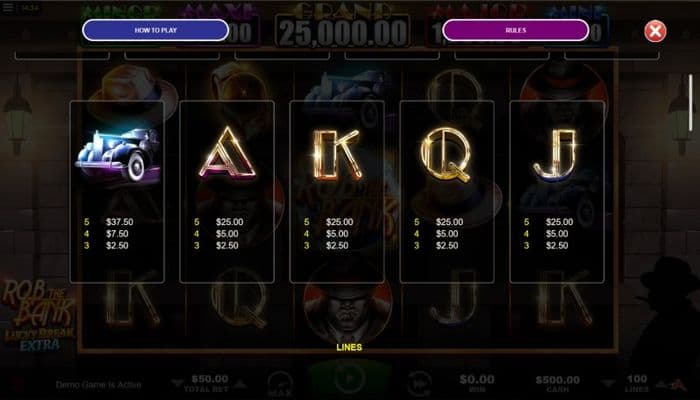Increase total bet with up arrow
This screenshot has height=400, width=700.
point(240,383)
